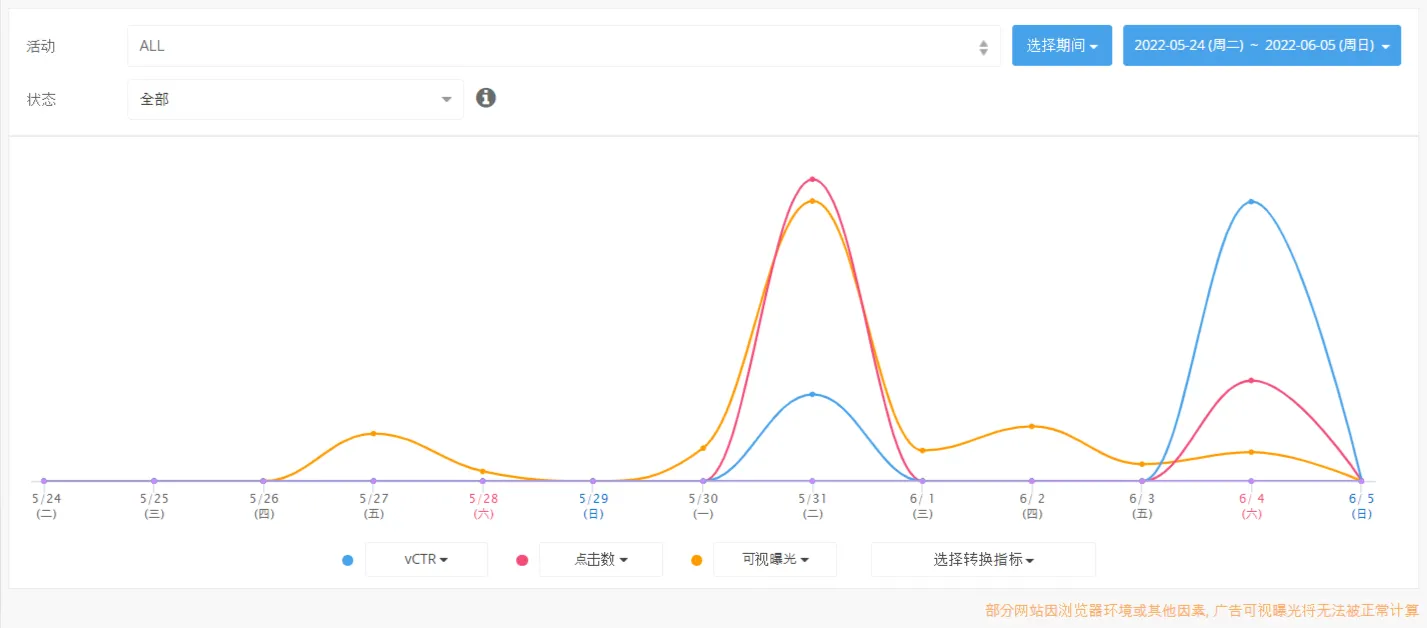Click the pink data point on 6/4
The width and height of the screenshot is (1427, 628).
tap(1251, 380)
